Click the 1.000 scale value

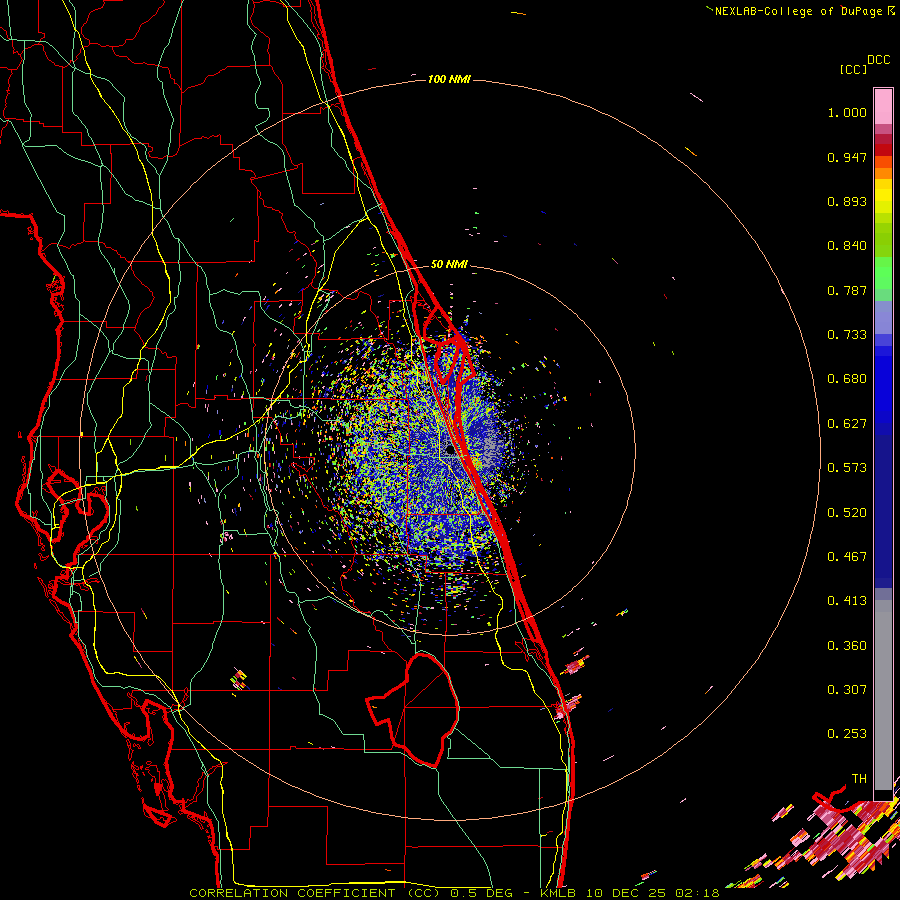tap(847, 112)
